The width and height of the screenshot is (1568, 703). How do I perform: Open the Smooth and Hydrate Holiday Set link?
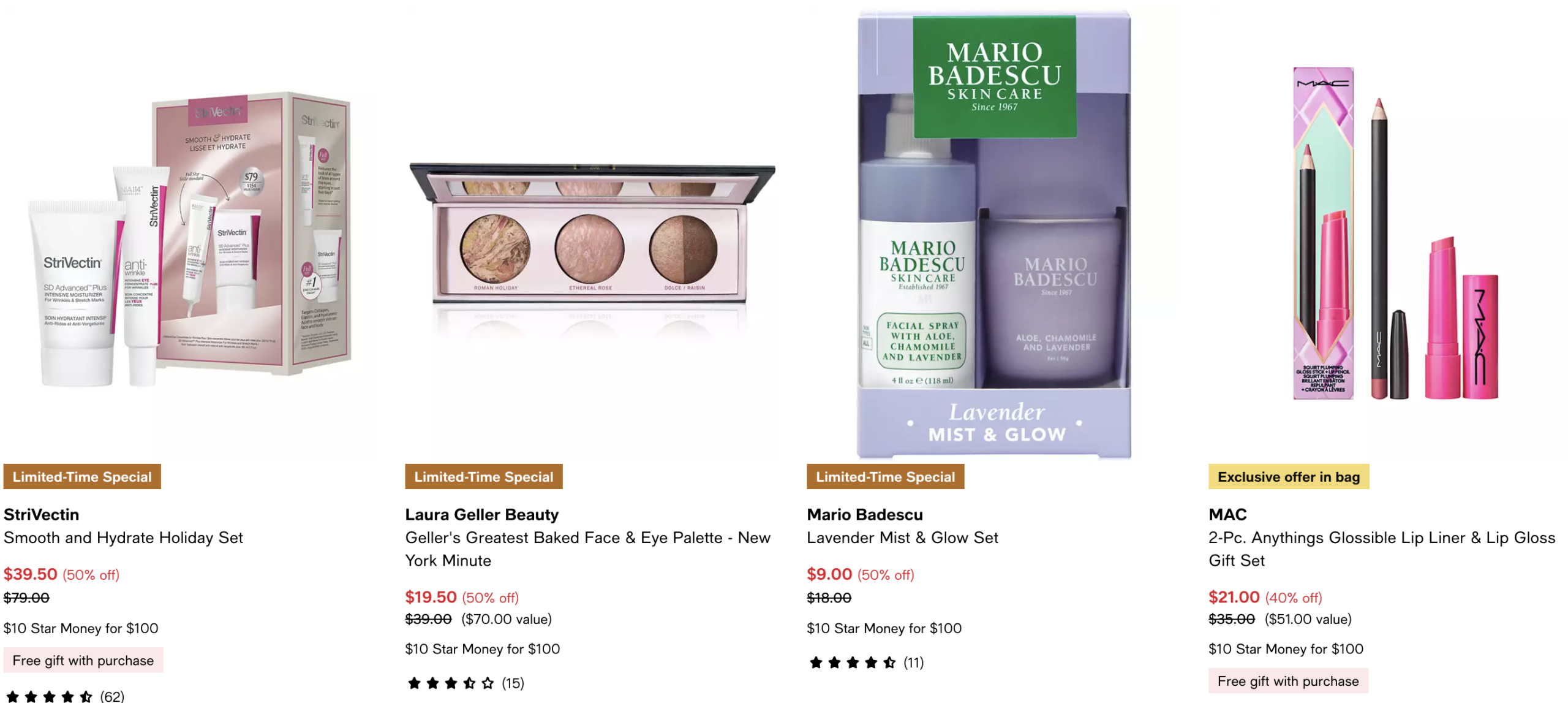[123, 538]
